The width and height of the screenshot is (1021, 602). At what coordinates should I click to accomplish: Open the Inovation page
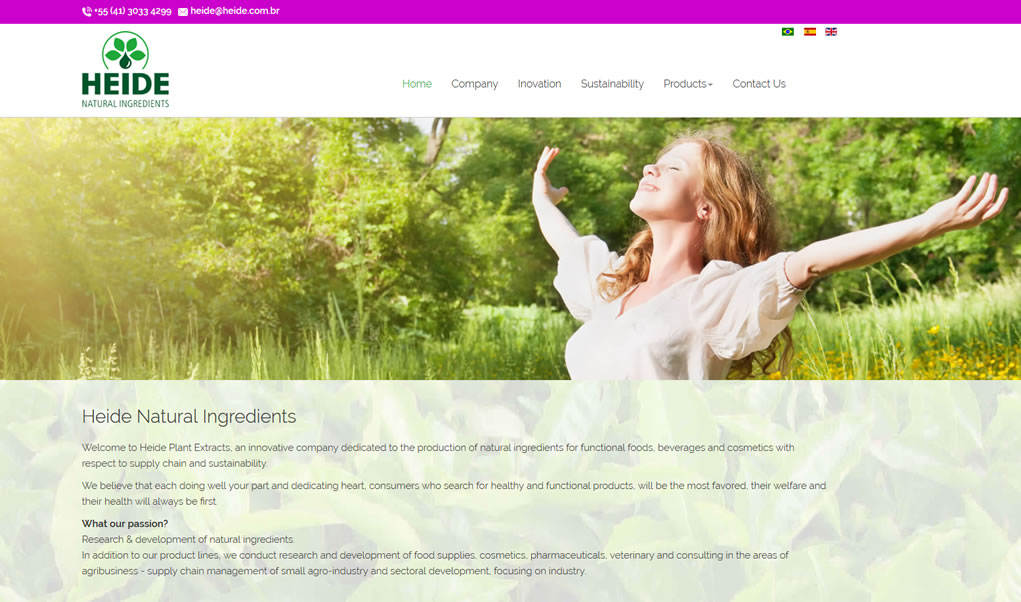point(539,84)
